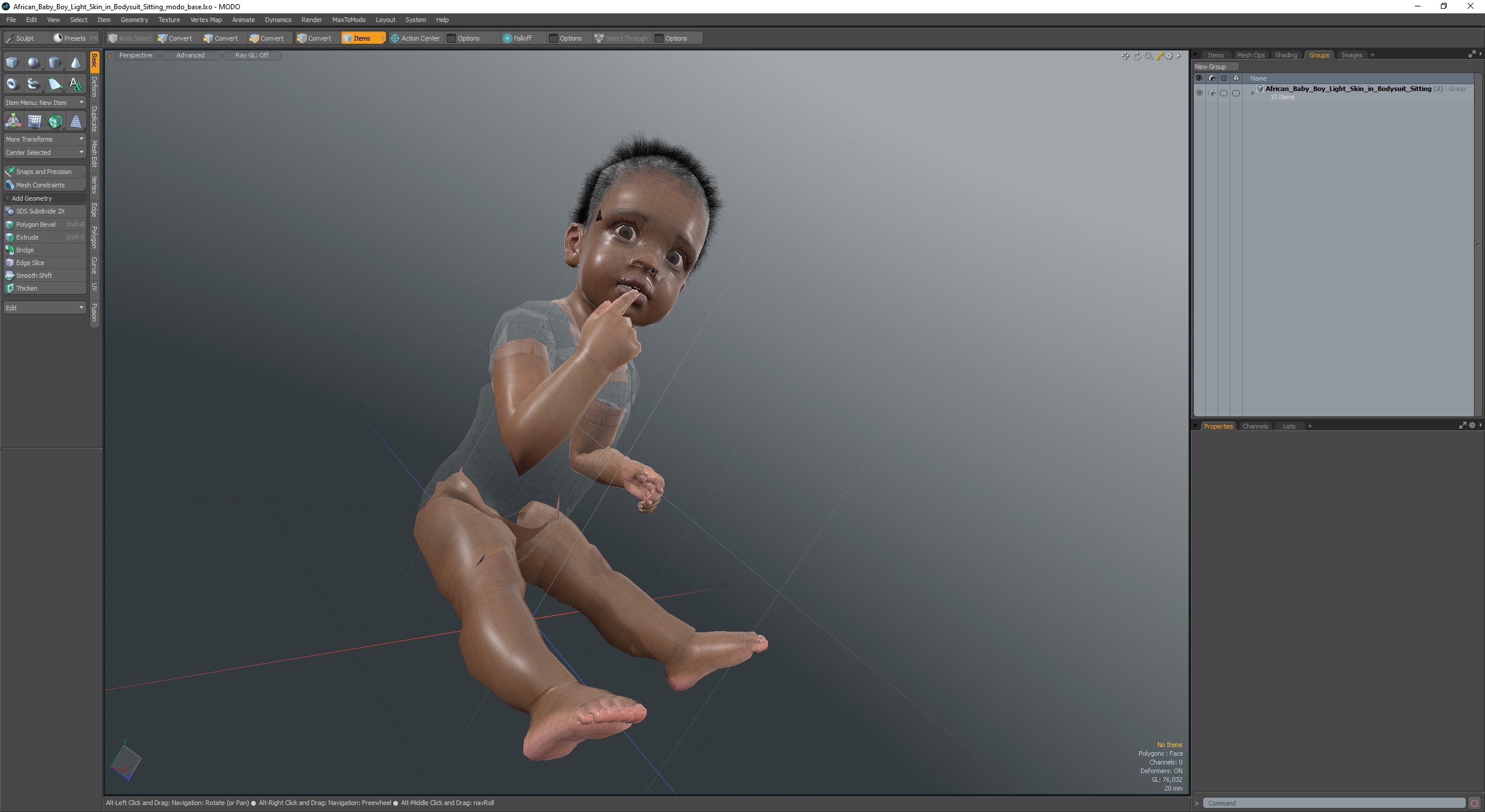Open the Advanced shading style dropdown
This screenshot has width=1485, height=812.
coord(190,56)
